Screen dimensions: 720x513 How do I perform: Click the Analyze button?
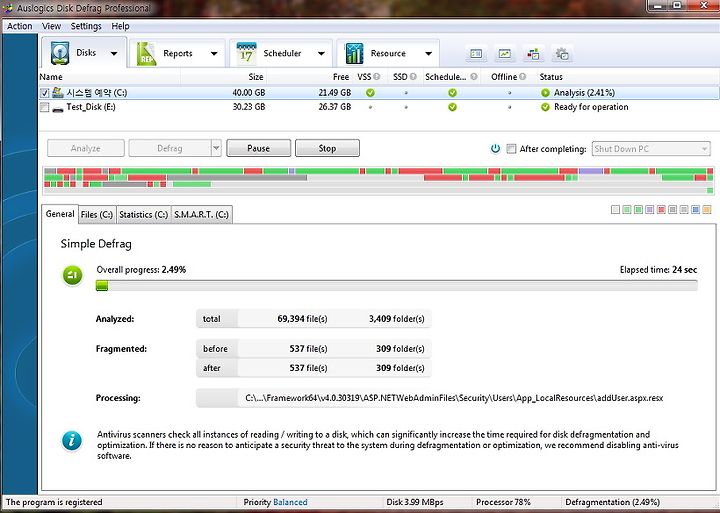(x=85, y=148)
